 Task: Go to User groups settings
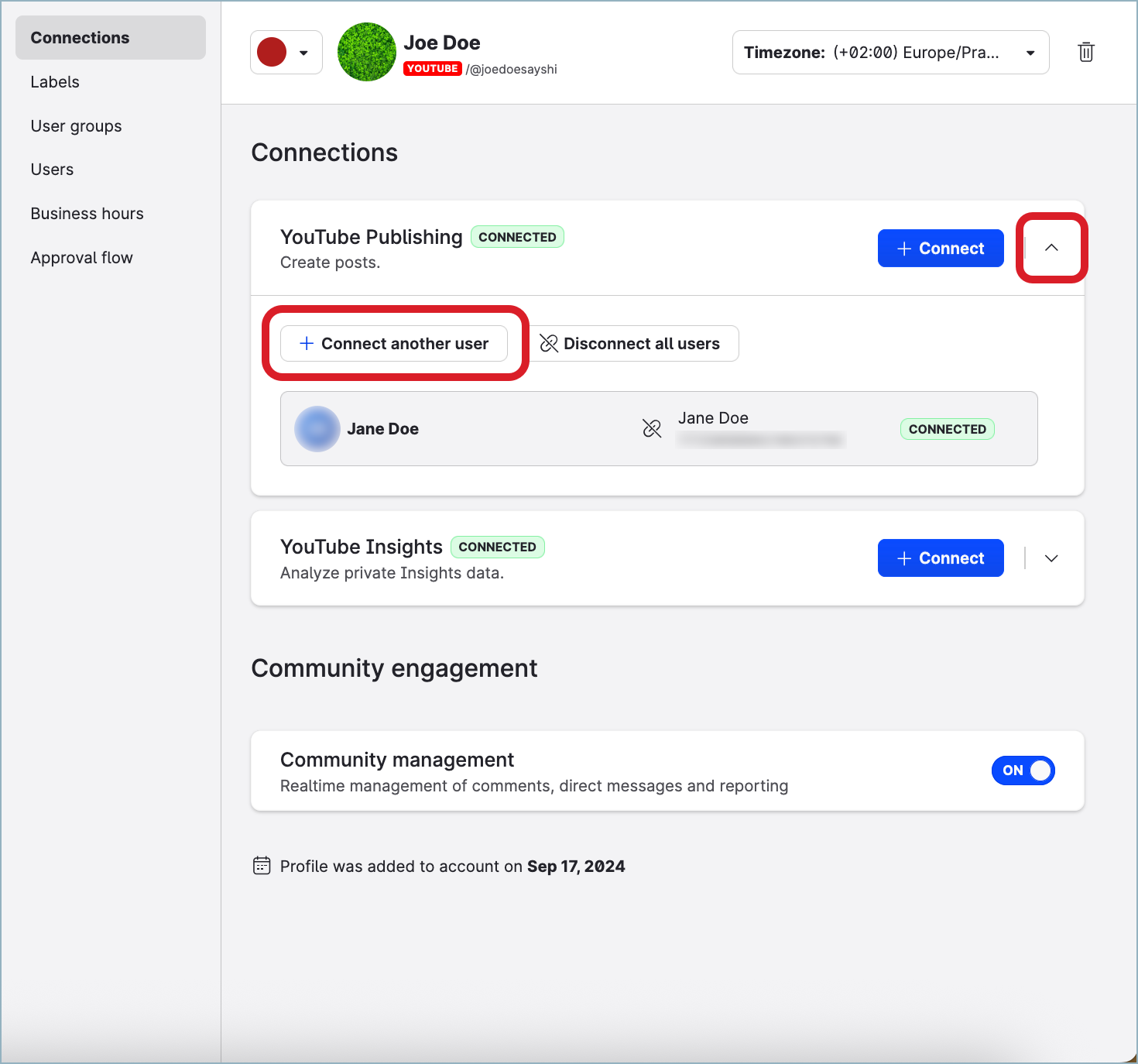point(76,126)
